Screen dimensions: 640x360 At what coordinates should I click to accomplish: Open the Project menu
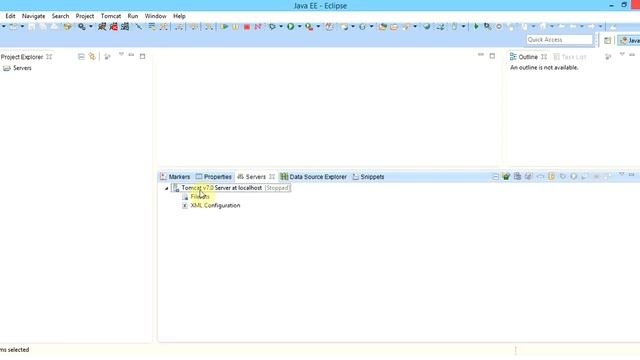[85, 16]
